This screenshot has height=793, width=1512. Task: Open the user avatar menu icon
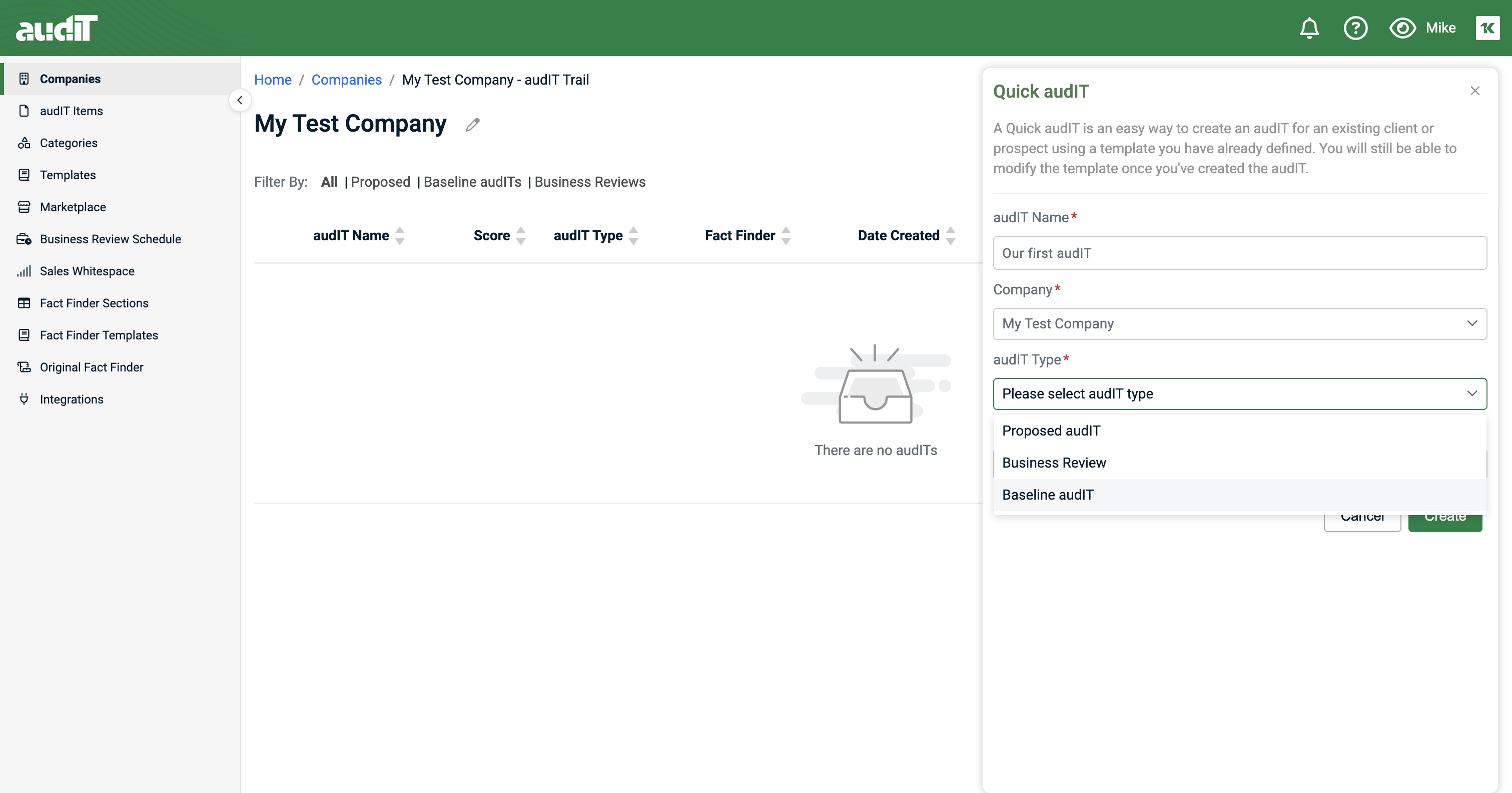(x=1487, y=28)
